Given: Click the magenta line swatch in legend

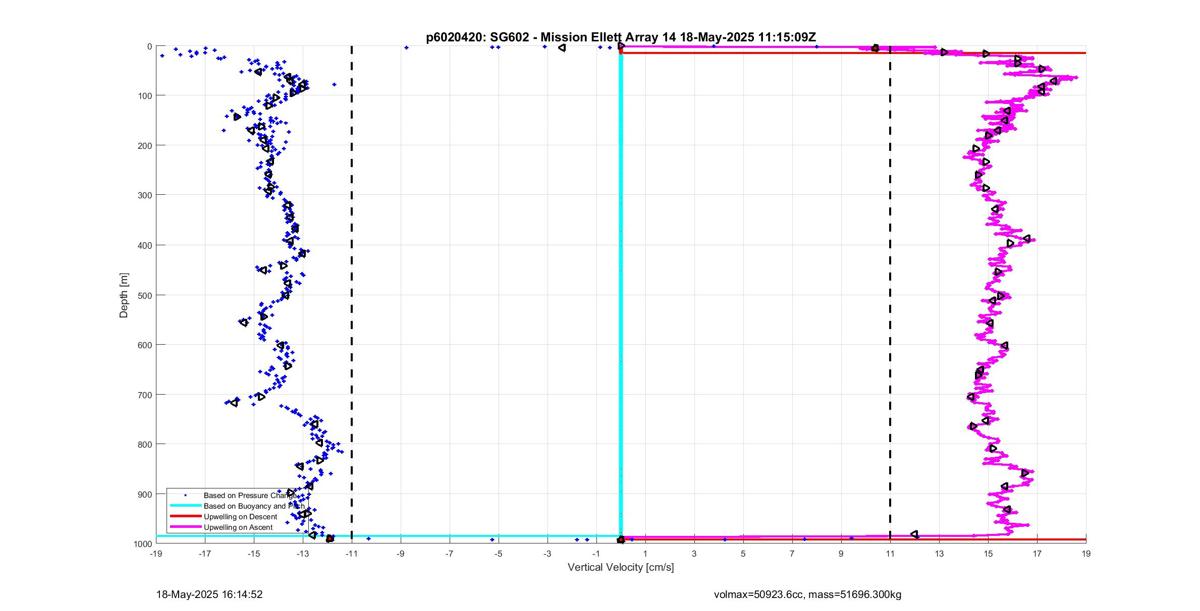Looking at the screenshot, I should (x=185, y=527).
